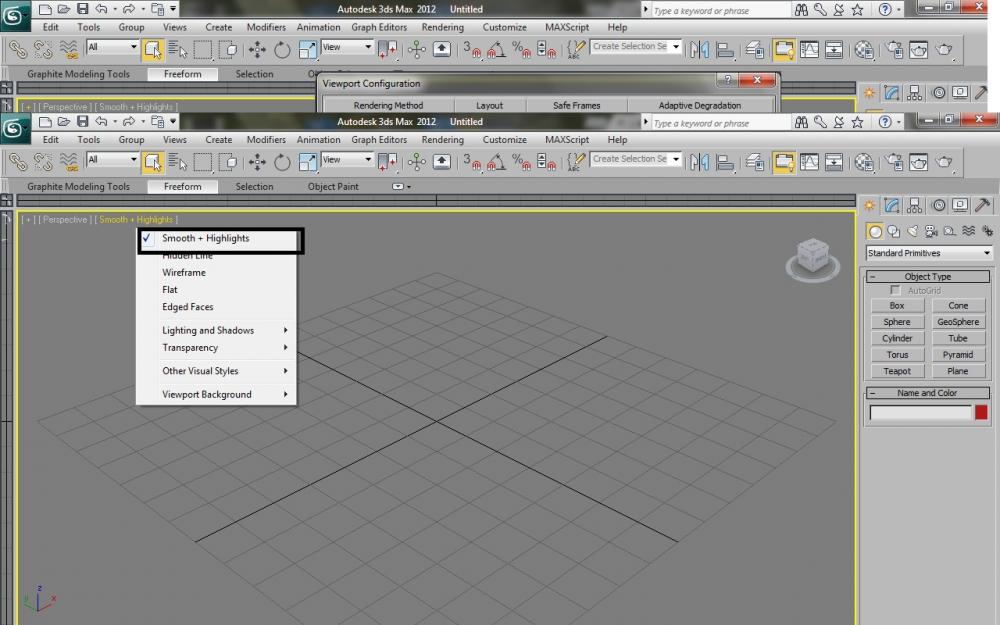Screen dimensions: 1000x625
Task: Open the Standard Primitives dropdown
Action: coord(929,254)
